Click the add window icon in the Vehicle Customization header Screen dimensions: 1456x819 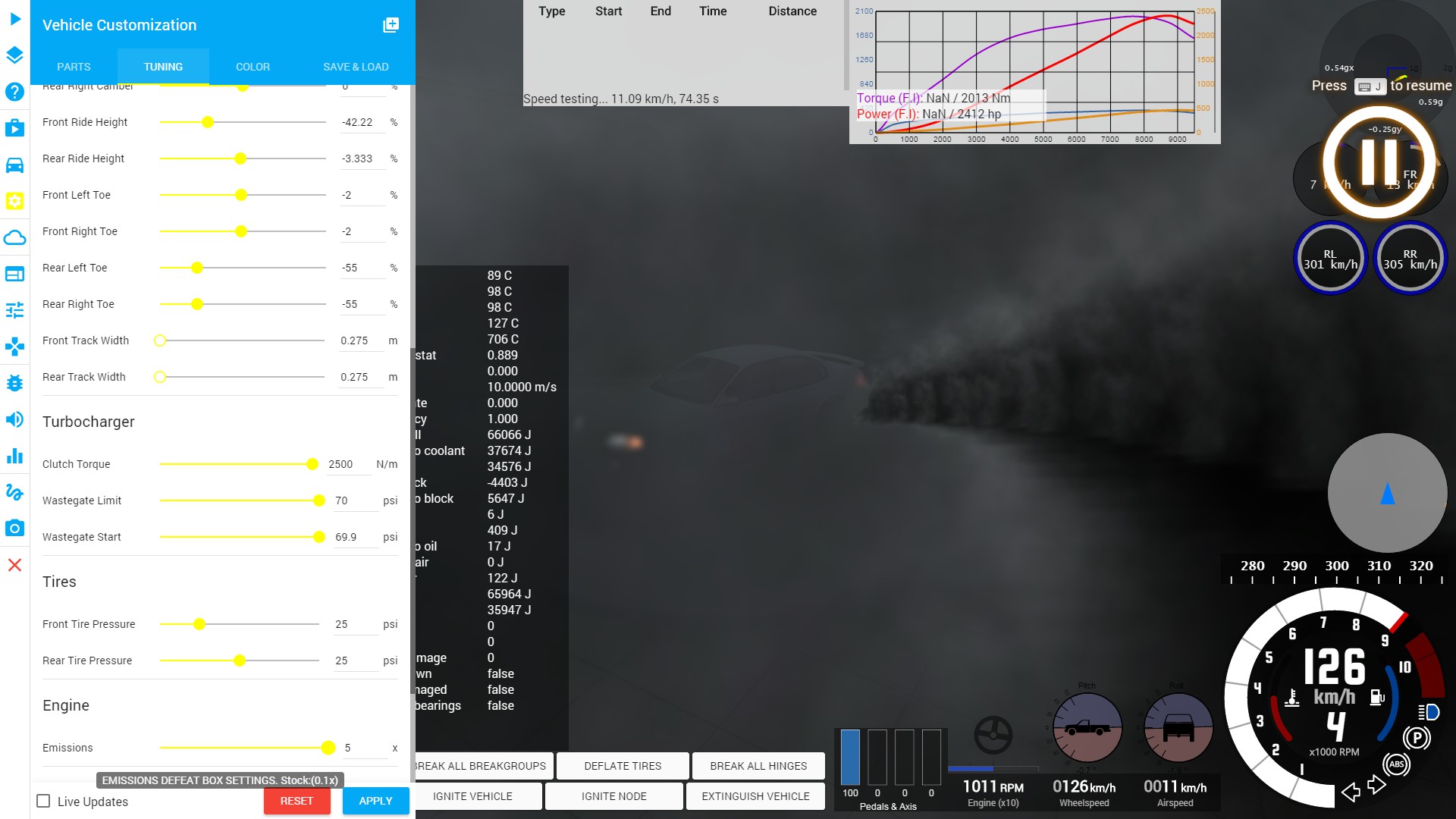click(391, 25)
